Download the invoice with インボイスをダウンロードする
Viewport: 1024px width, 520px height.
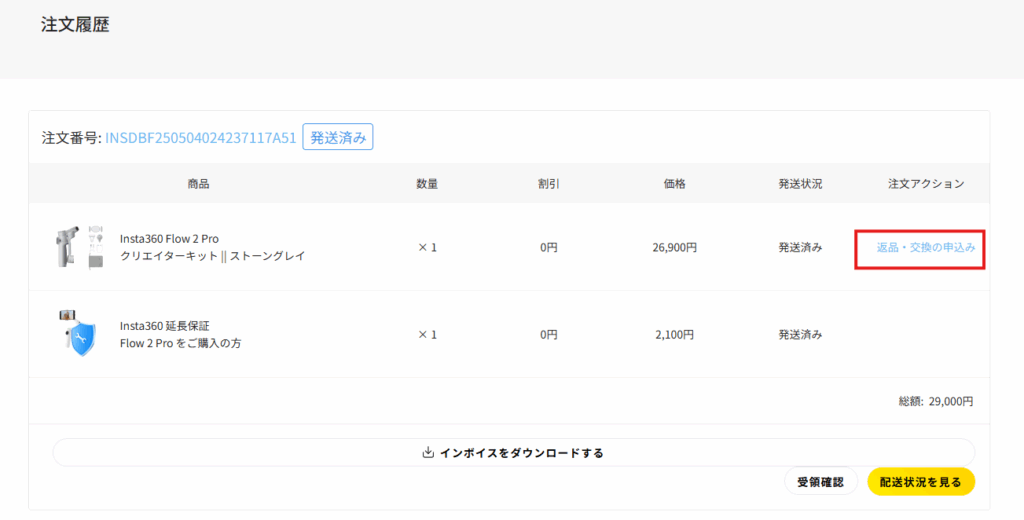513,452
